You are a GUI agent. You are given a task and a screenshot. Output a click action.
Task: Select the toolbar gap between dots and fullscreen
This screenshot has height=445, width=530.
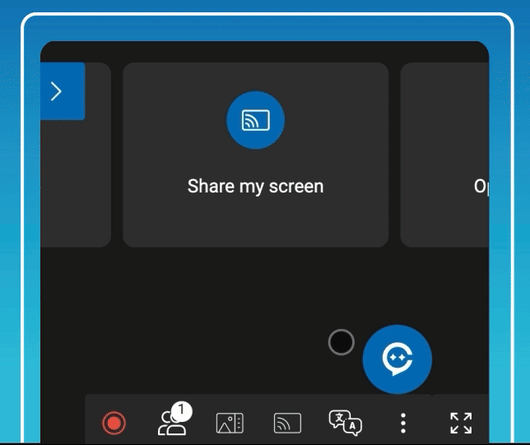click(x=428, y=423)
